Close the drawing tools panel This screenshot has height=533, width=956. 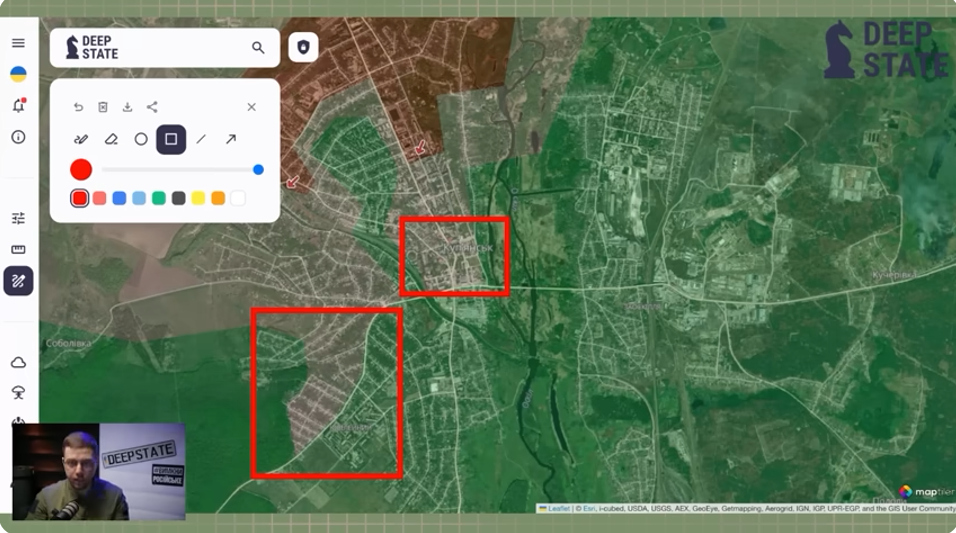click(251, 107)
